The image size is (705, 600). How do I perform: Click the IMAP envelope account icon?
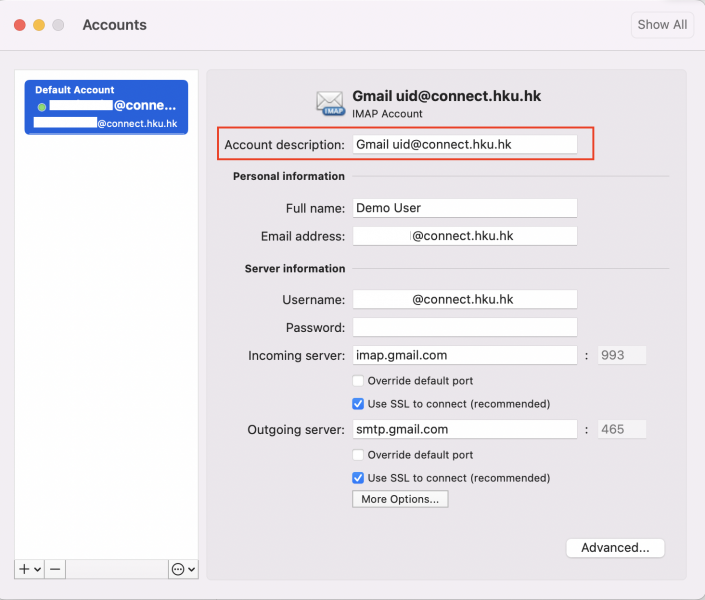330,103
